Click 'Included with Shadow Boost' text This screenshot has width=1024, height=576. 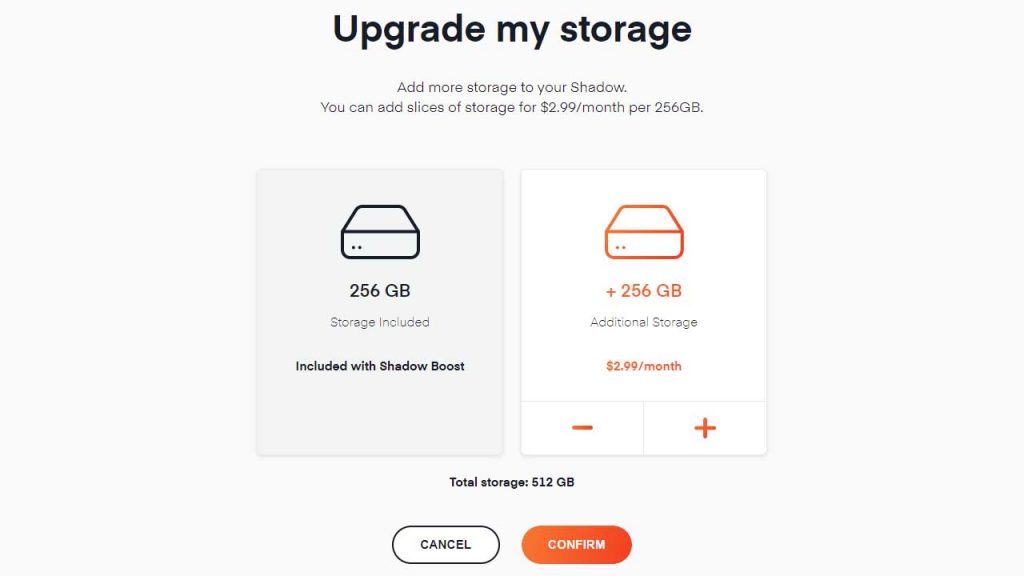click(x=380, y=366)
